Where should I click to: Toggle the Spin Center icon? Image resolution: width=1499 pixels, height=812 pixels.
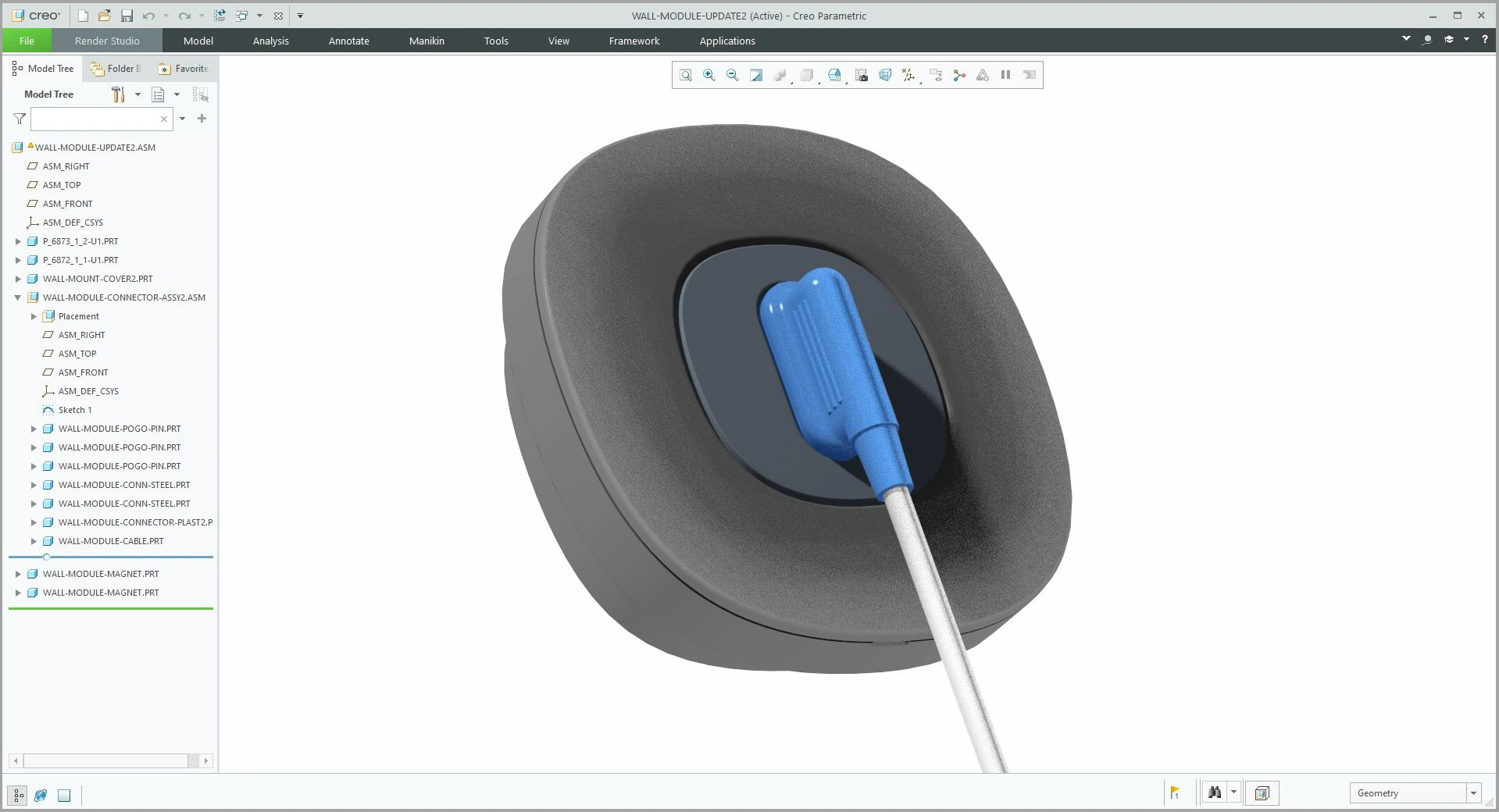(x=959, y=75)
